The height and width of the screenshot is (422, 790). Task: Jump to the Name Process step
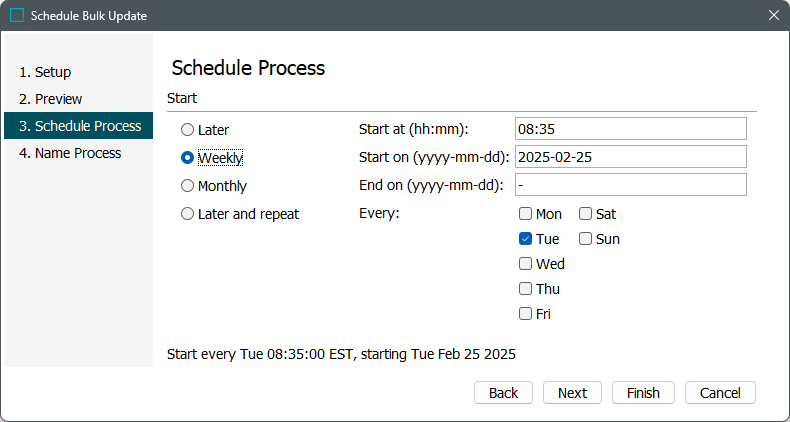70,153
